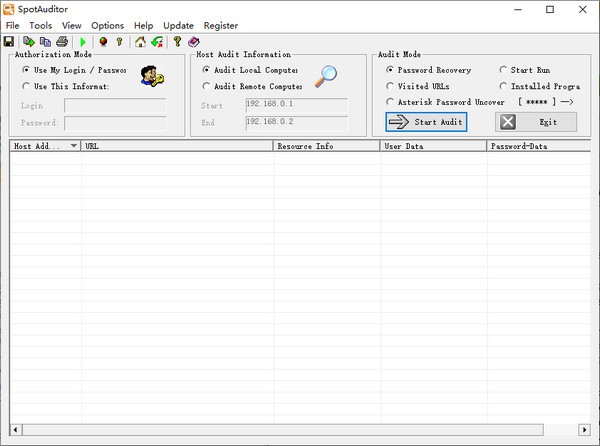Image resolution: width=600 pixels, height=446 pixels.
Task: Open the View menu
Action: [x=72, y=26]
